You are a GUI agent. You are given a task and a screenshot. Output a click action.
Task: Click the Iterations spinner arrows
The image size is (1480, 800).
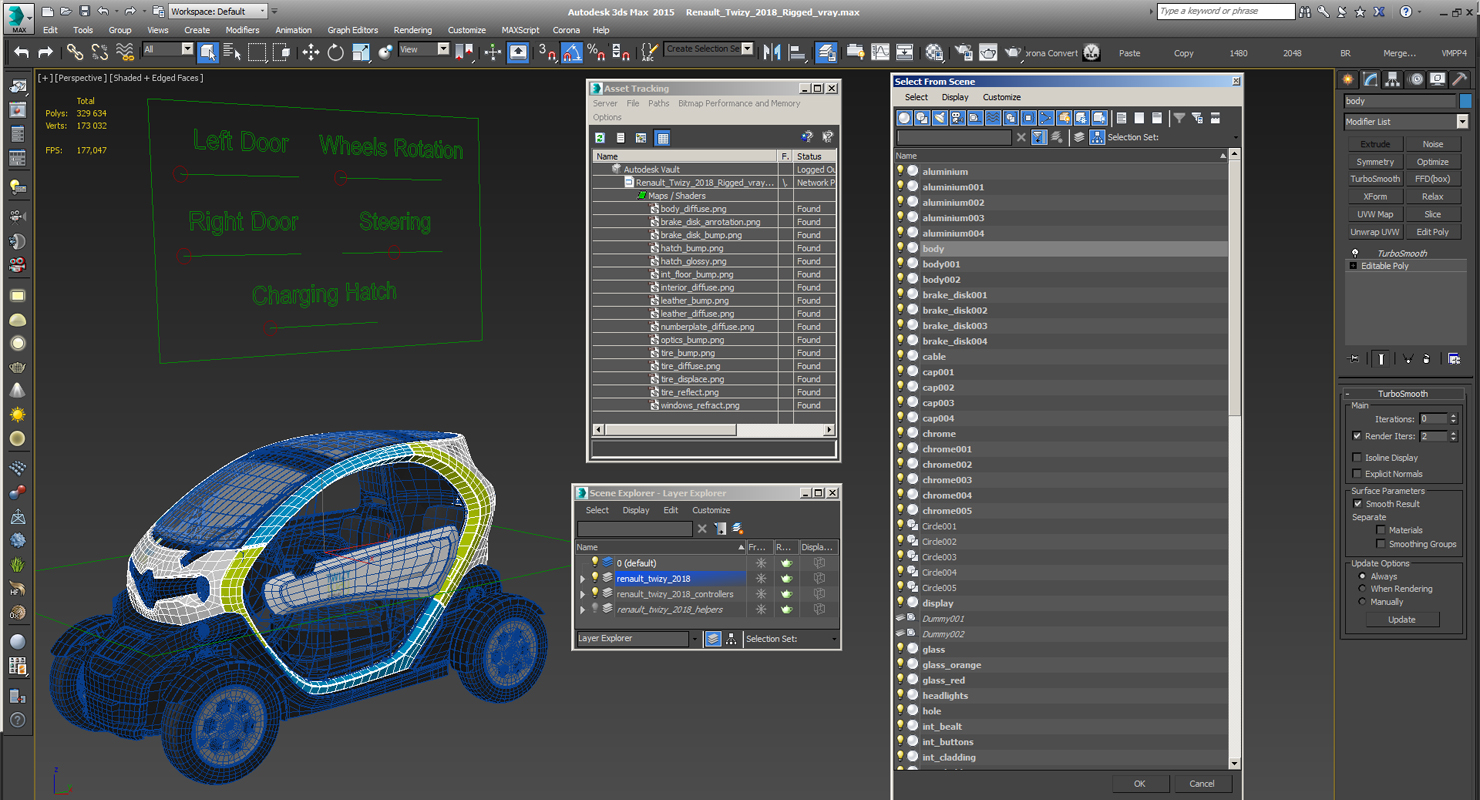click(1454, 419)
